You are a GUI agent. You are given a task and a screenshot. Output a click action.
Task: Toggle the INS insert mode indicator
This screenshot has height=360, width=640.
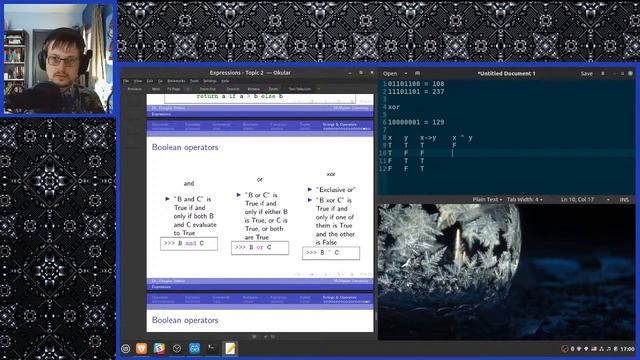[624, 200]
